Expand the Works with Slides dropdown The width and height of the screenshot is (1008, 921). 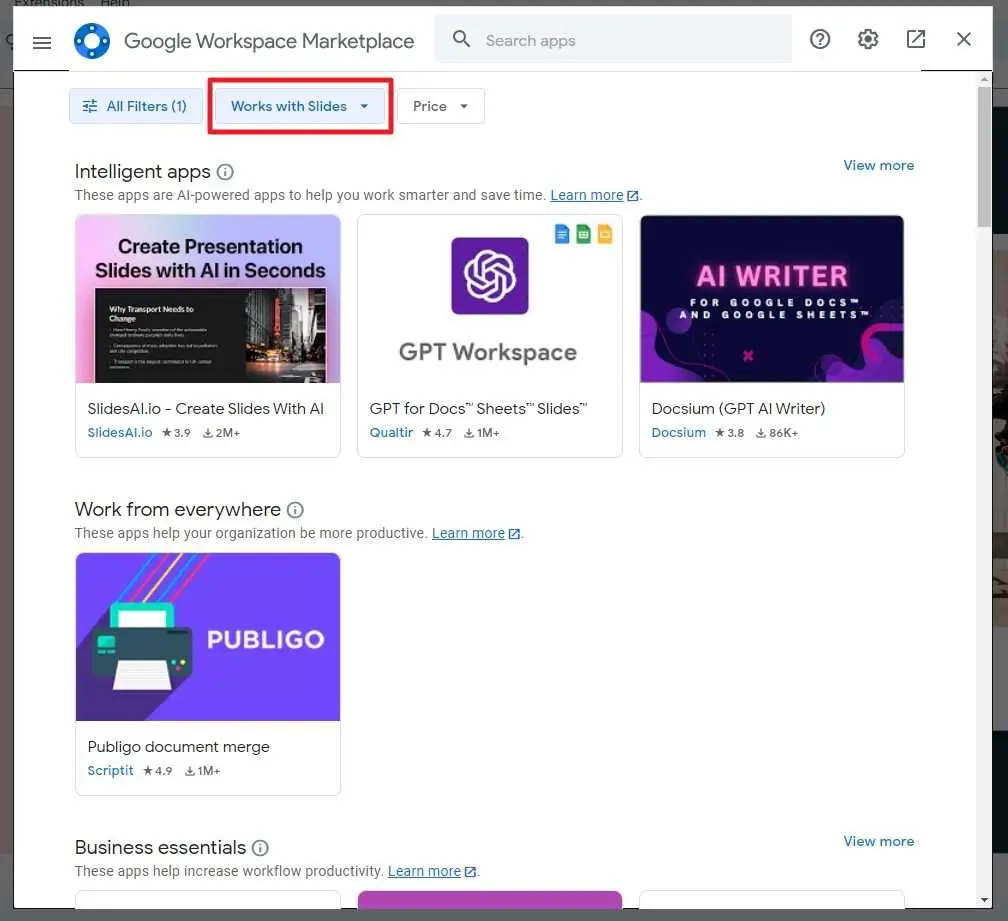(x=300, y=106)
